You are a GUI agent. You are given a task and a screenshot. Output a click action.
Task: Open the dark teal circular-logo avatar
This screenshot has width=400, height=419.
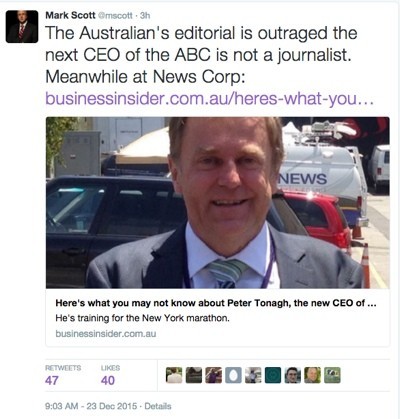(x=273, y=375)
